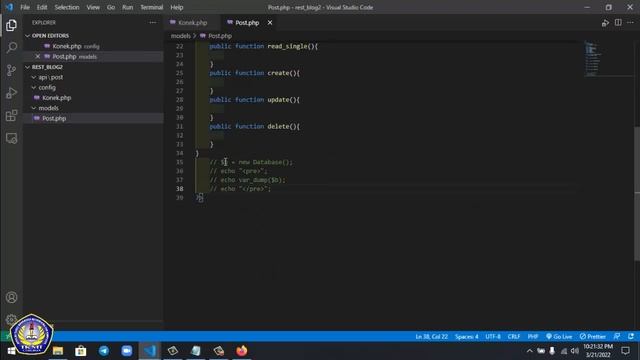Open the Selection menu
This screenshot has width=640, height=360.
pos(67,7)
